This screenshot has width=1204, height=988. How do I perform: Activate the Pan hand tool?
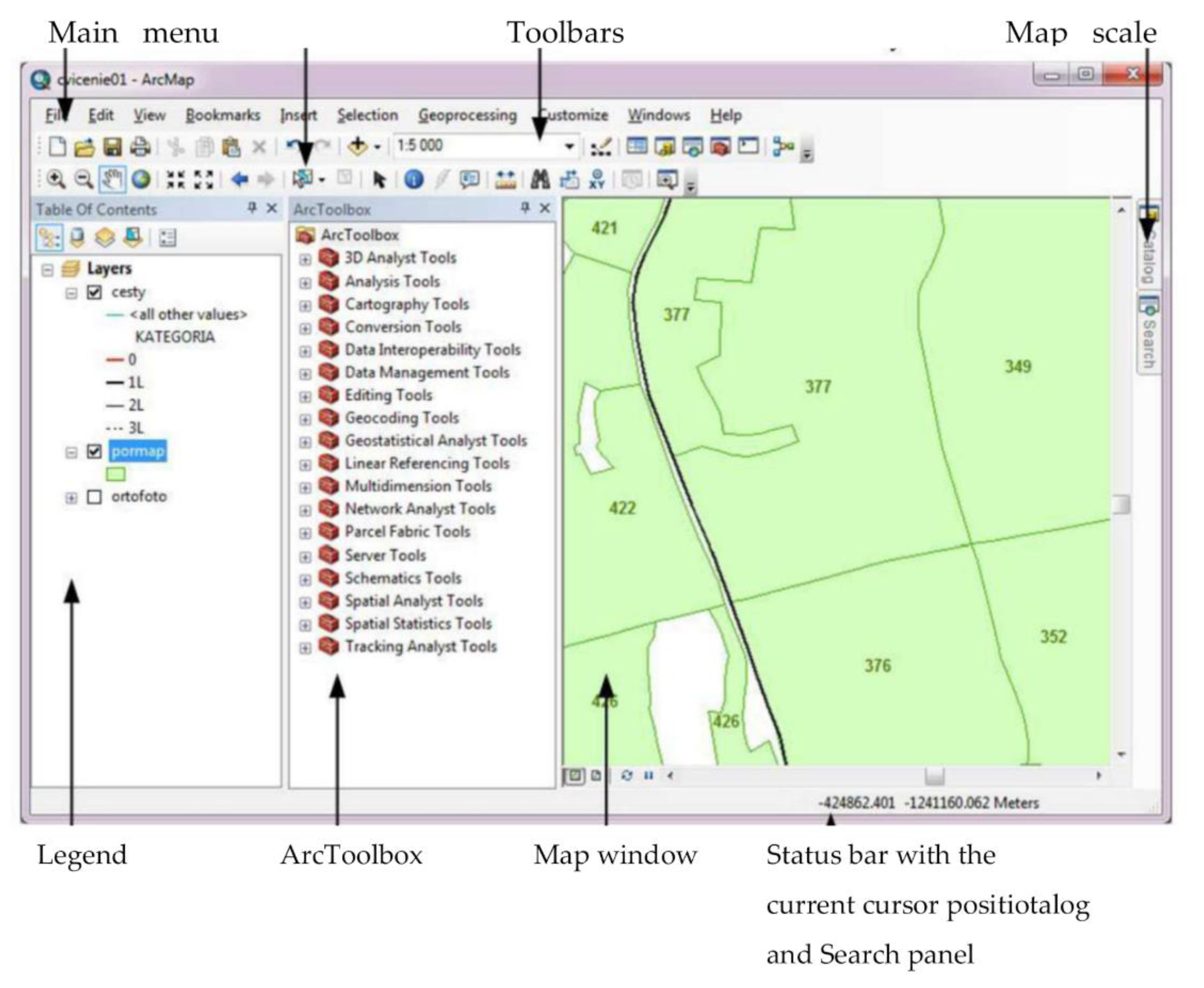112,179
